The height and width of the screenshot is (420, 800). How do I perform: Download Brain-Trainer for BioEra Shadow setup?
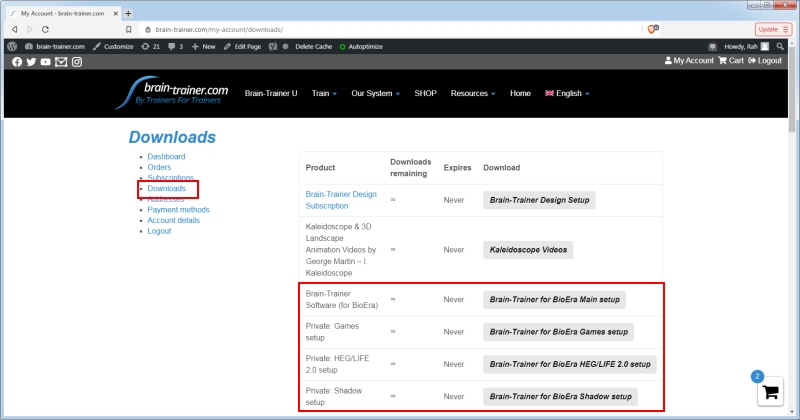point(560,397)
